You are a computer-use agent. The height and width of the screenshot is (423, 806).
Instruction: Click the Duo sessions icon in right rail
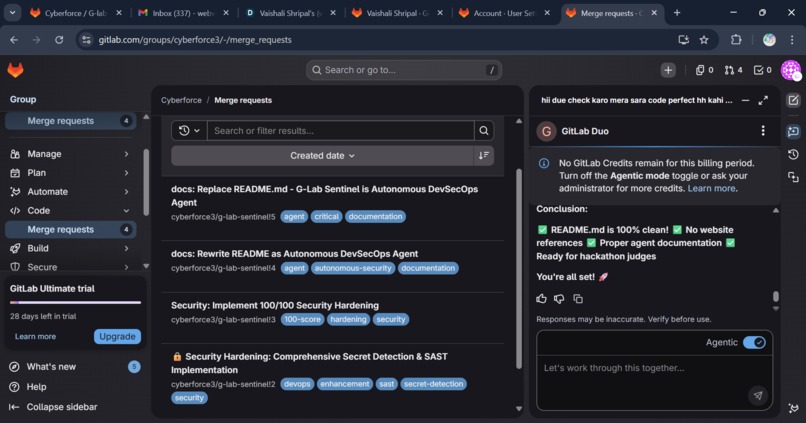tap(793, 177)
